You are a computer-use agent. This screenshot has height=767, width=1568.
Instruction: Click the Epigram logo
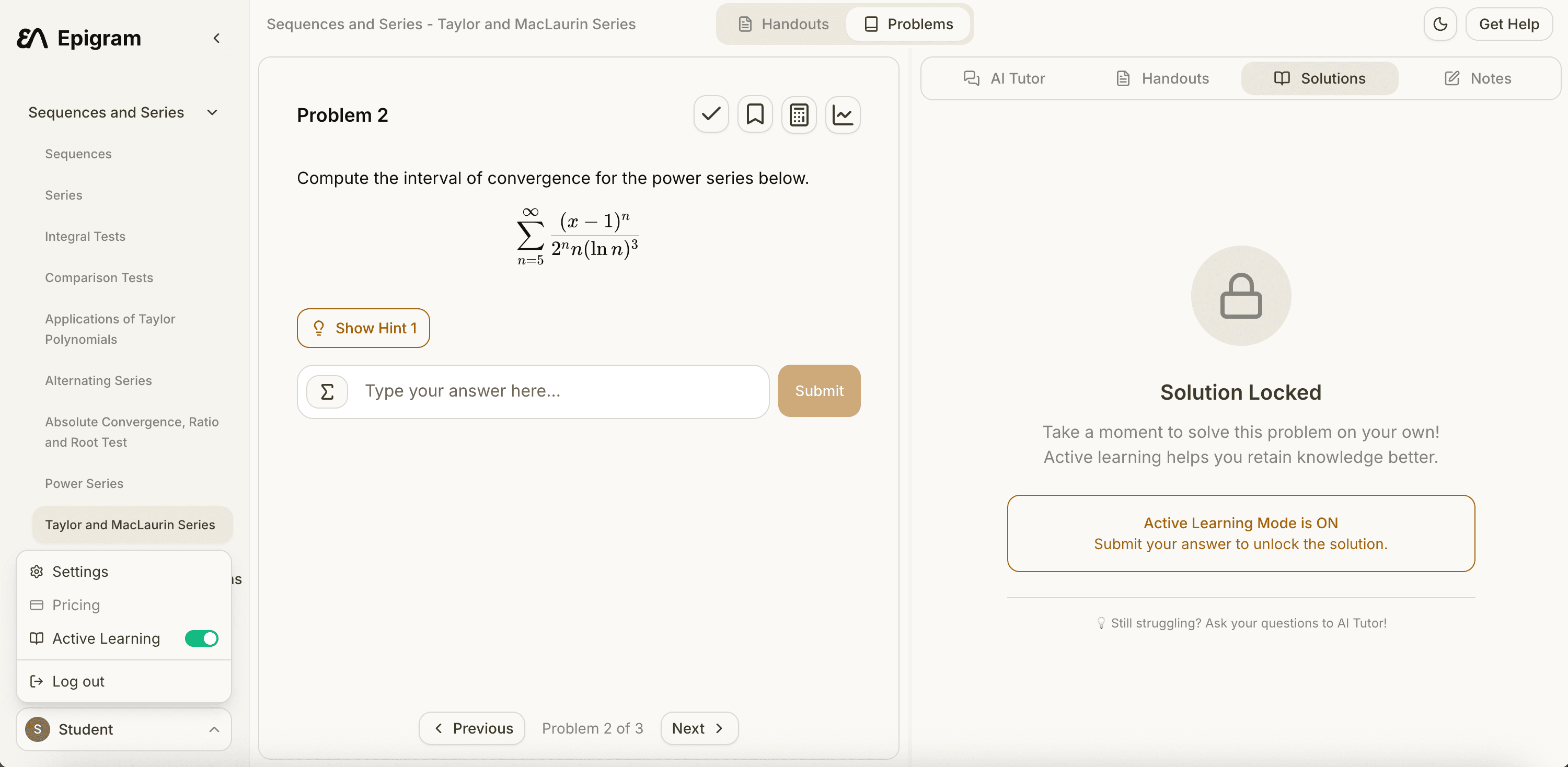(x=78, y=38)
